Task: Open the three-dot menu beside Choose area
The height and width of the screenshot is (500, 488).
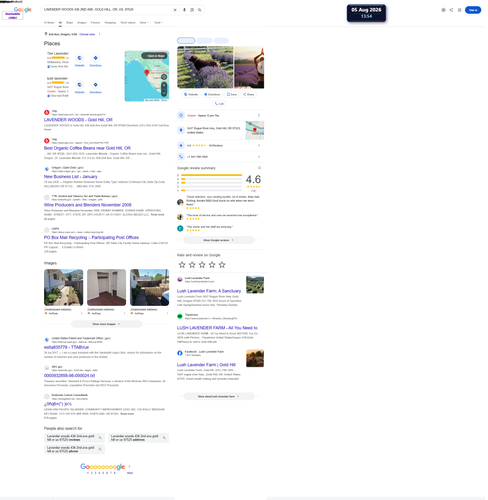Action: click(x=99, y=34)
